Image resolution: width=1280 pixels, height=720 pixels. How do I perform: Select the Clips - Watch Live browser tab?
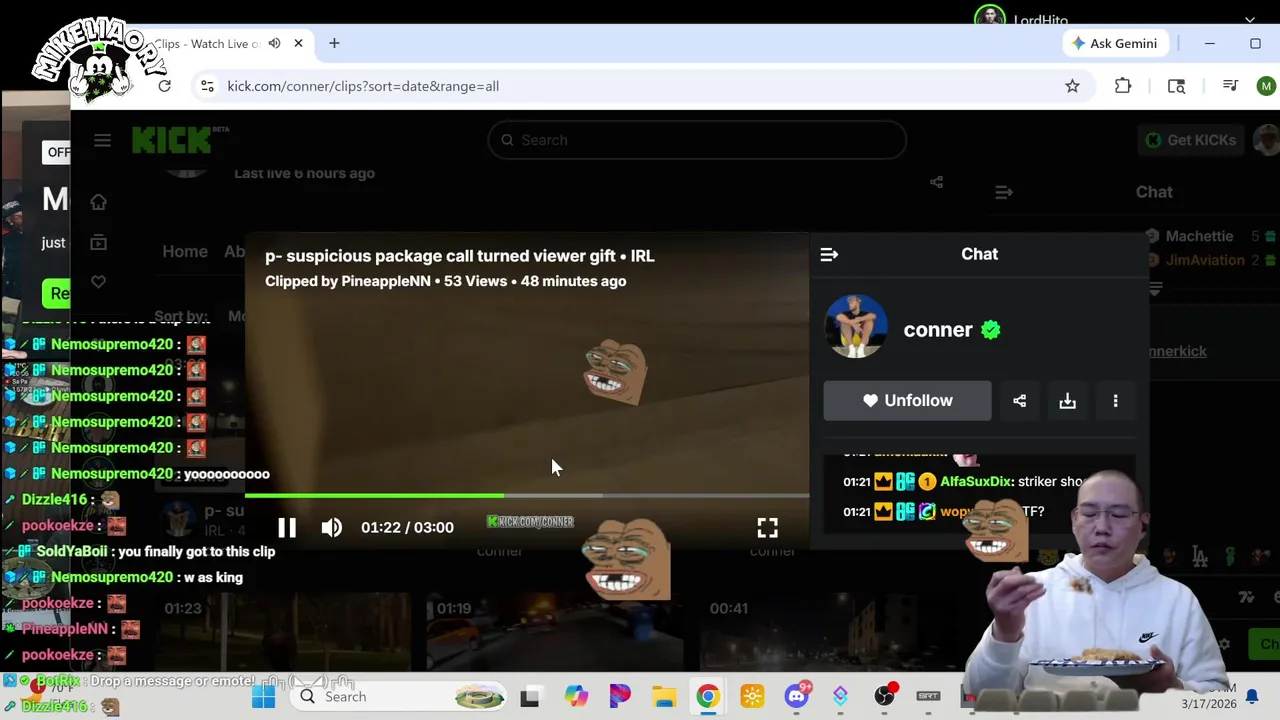[207, 43]
